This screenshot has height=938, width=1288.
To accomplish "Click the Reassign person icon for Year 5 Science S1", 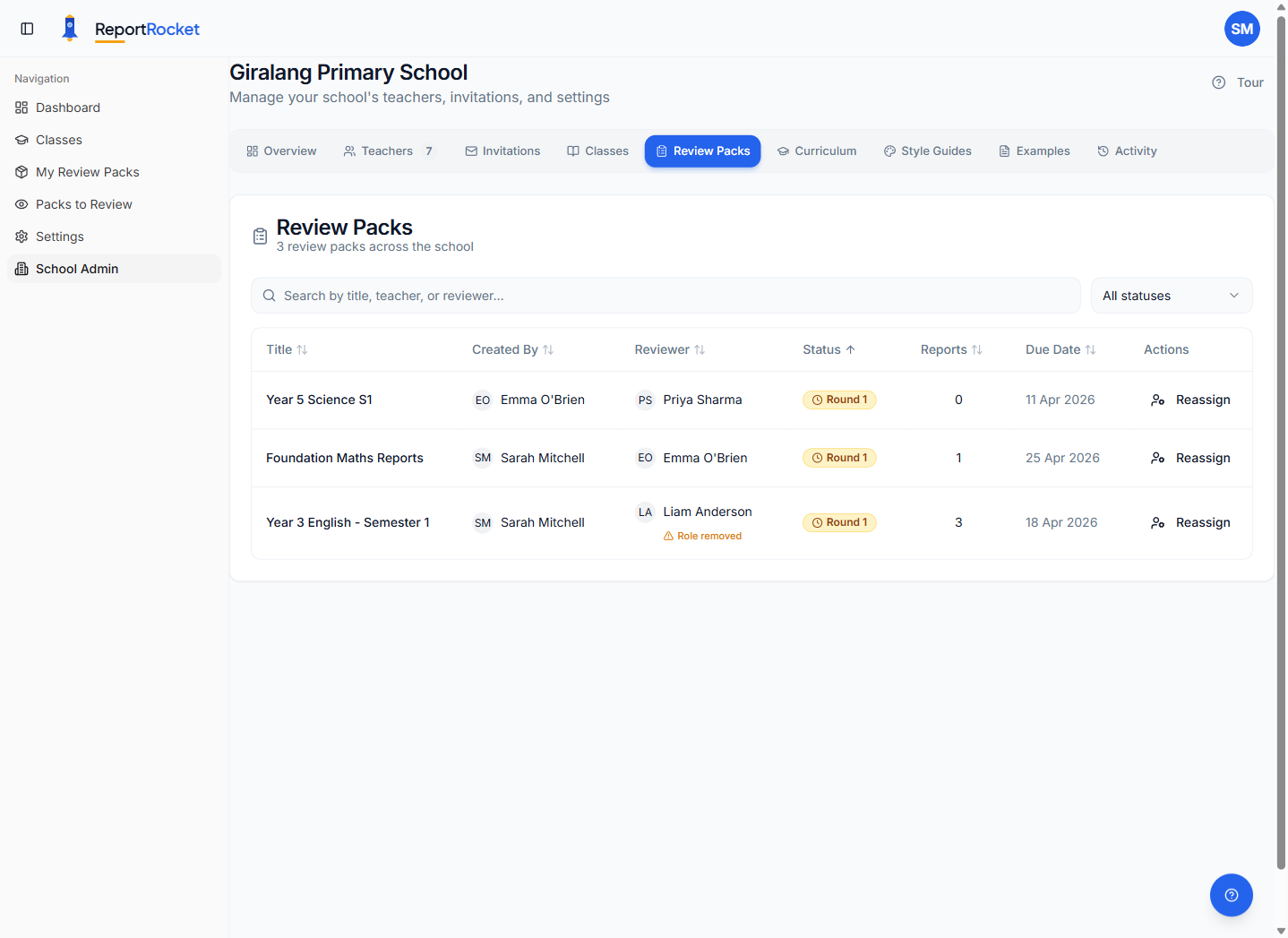I will point(1157,400).
